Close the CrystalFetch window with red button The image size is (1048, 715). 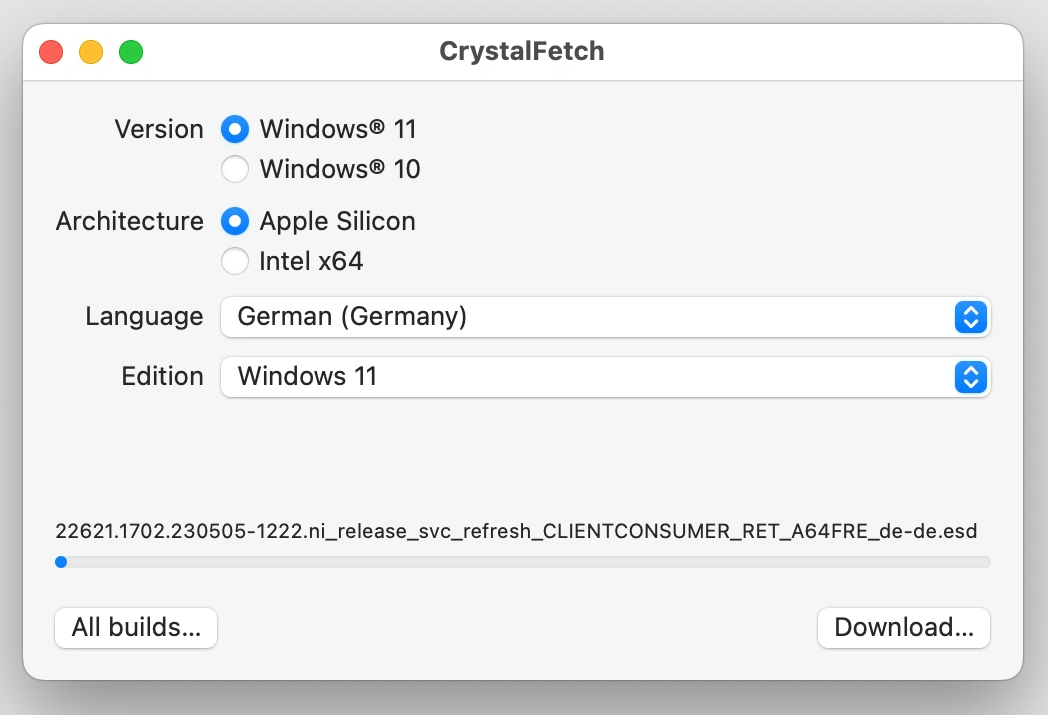pyautogui.click(x=51, y=52)
